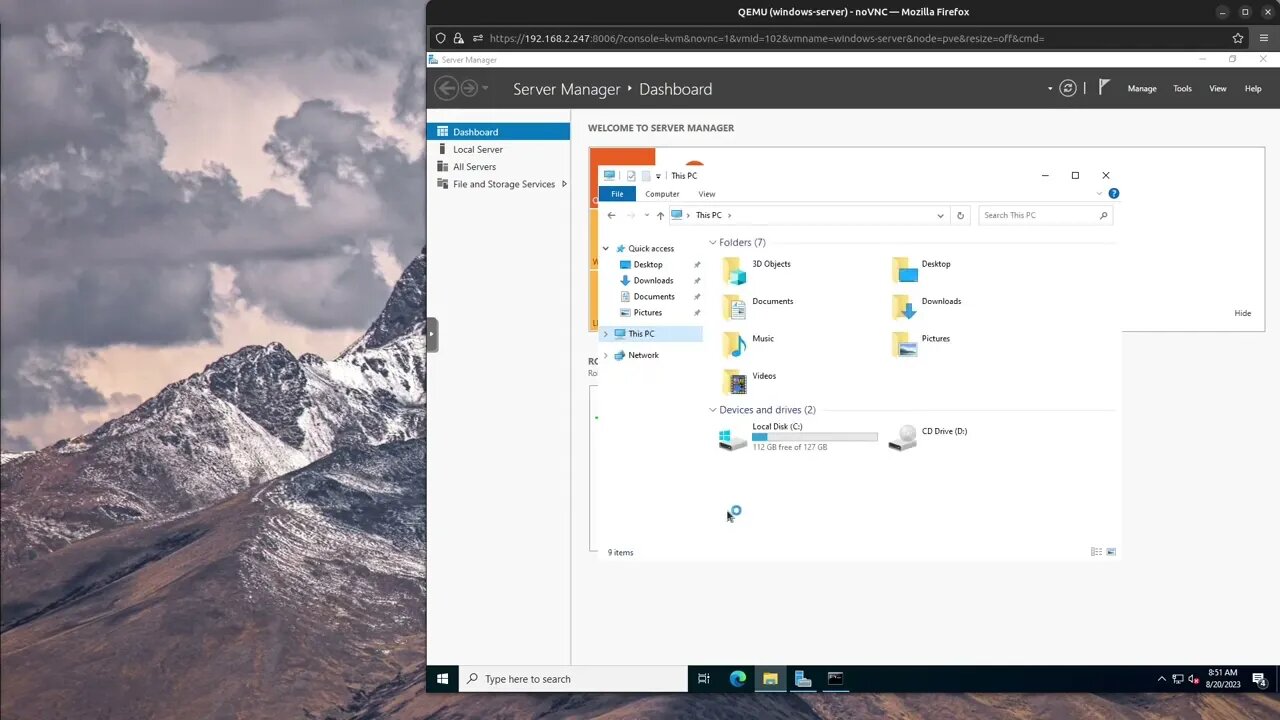The width and height of the screenshot is (1280, 720).
Task: Open Downloads under Quick access
Action: [x=653, y=281]
